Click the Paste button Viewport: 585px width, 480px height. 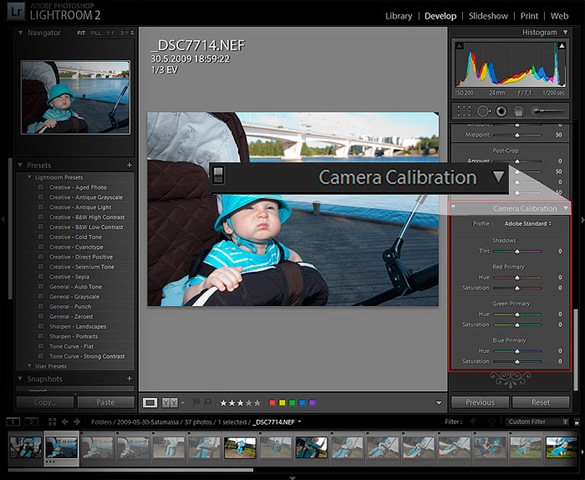[x=106, y=402]
